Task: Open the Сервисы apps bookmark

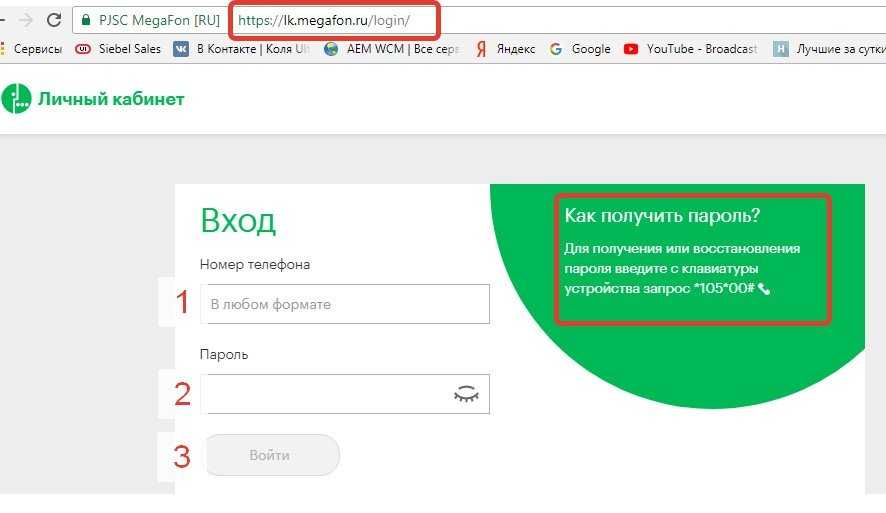Action: pyautogui.click(x=34, y=48)
